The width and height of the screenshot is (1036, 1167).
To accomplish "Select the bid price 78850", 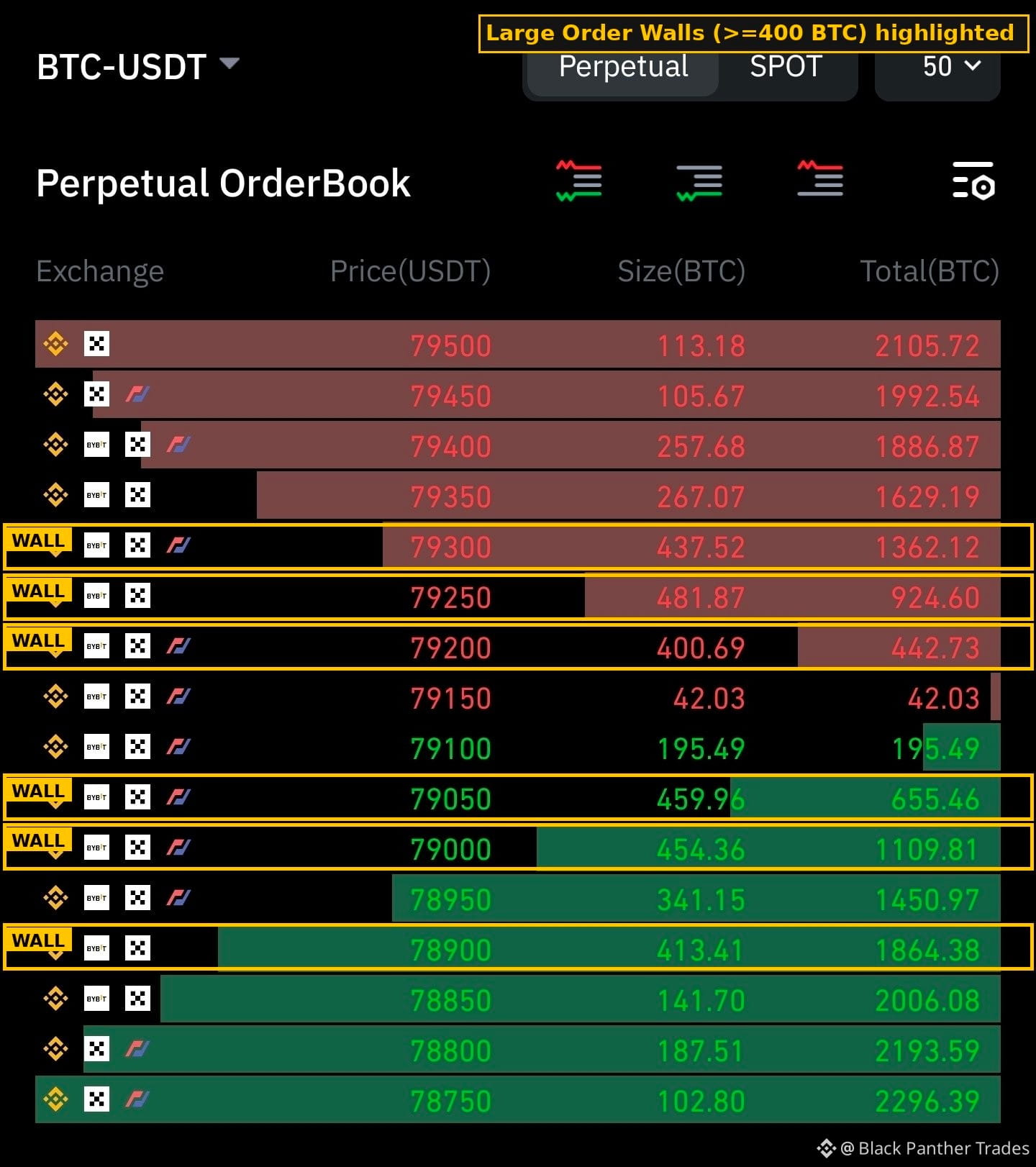I will [451, 1001].
